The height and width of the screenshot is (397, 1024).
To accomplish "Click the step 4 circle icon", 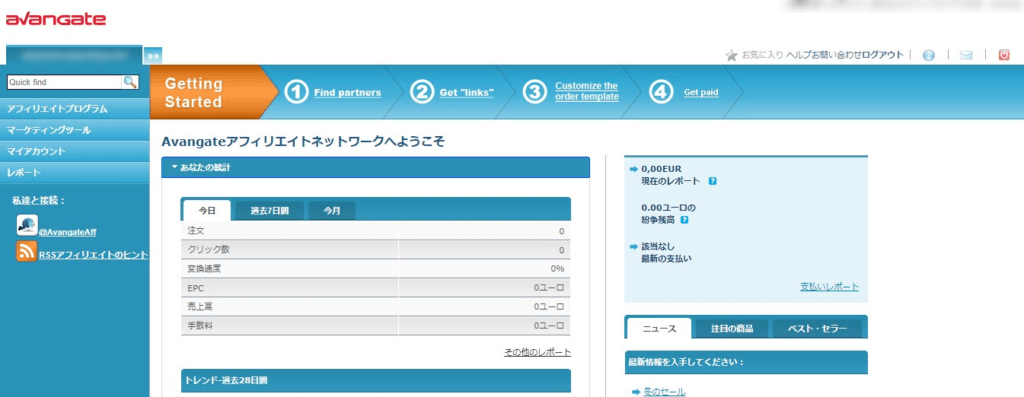I will pos(661,92).
